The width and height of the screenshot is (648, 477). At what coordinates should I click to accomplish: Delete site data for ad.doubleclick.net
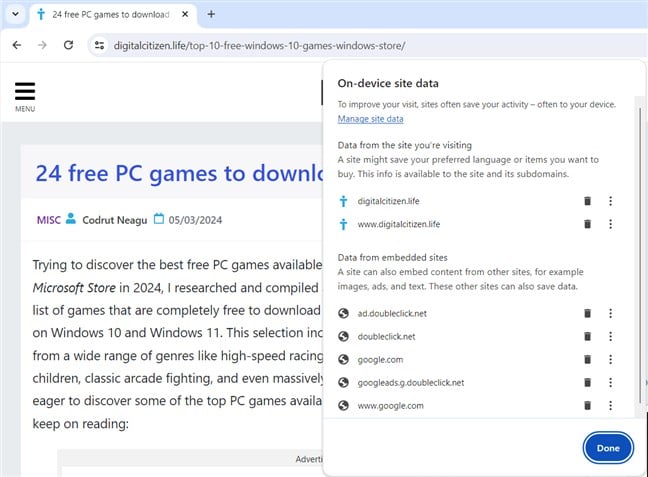pos(587,313)
